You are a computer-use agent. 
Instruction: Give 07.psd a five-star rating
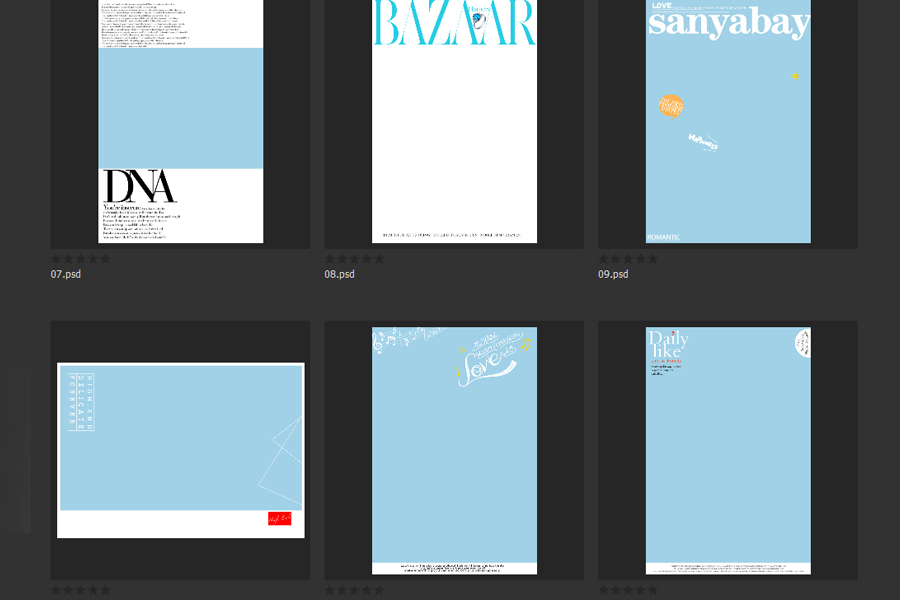click(x=105, y=259)
